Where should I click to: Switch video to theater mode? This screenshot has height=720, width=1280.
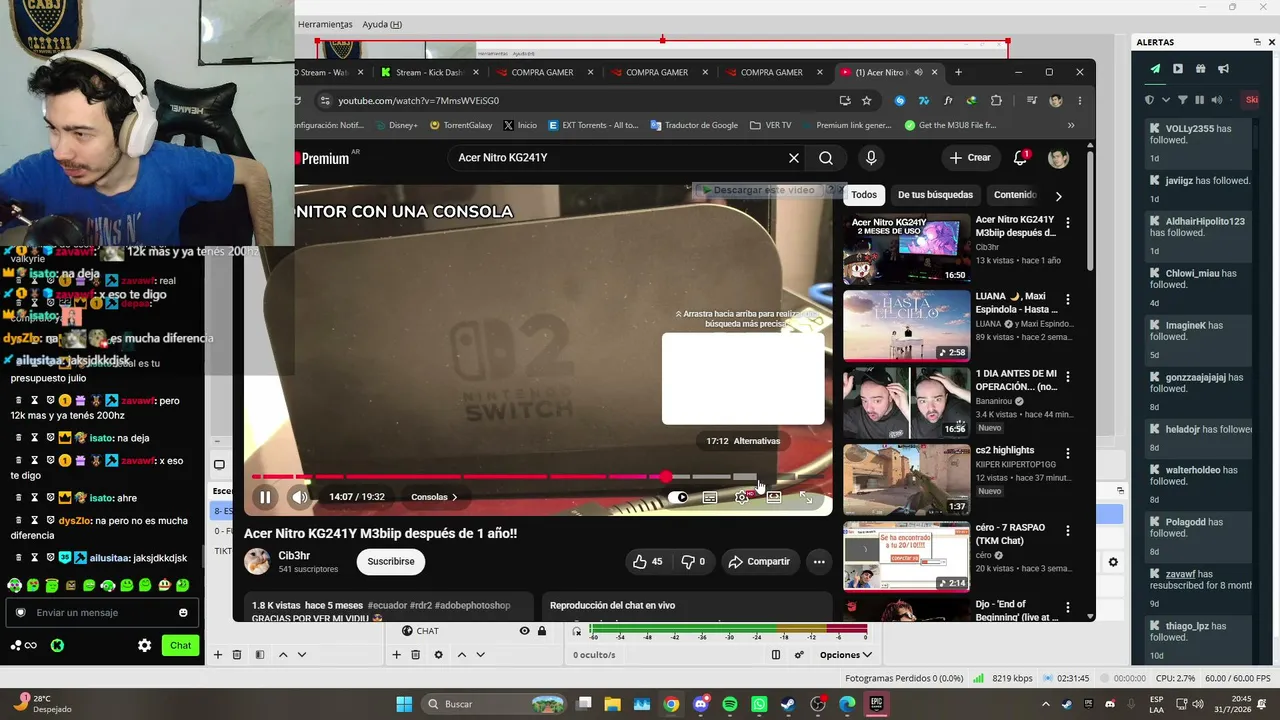click(774, 497)
